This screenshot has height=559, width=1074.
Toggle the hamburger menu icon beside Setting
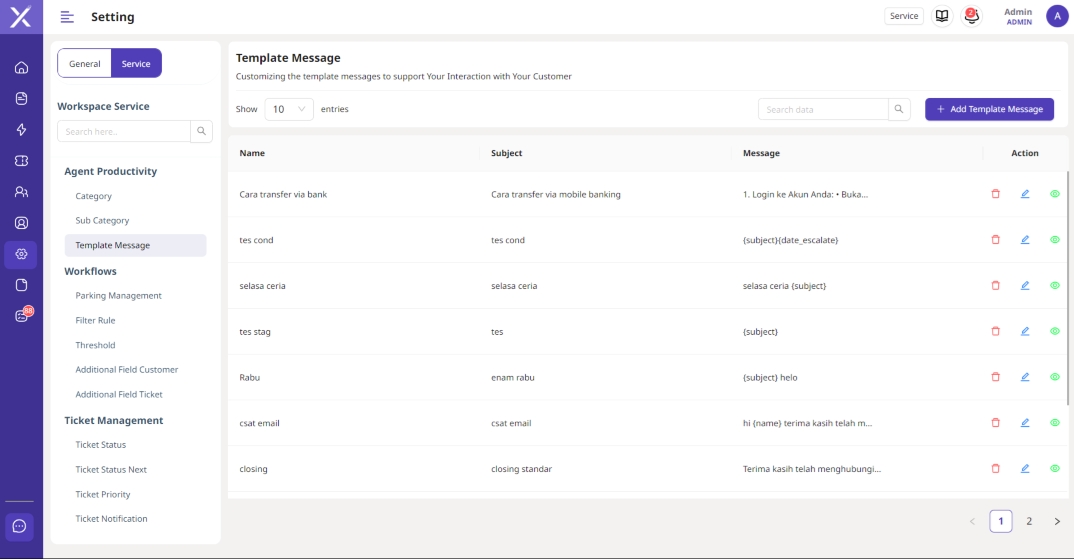pos(67,17)
